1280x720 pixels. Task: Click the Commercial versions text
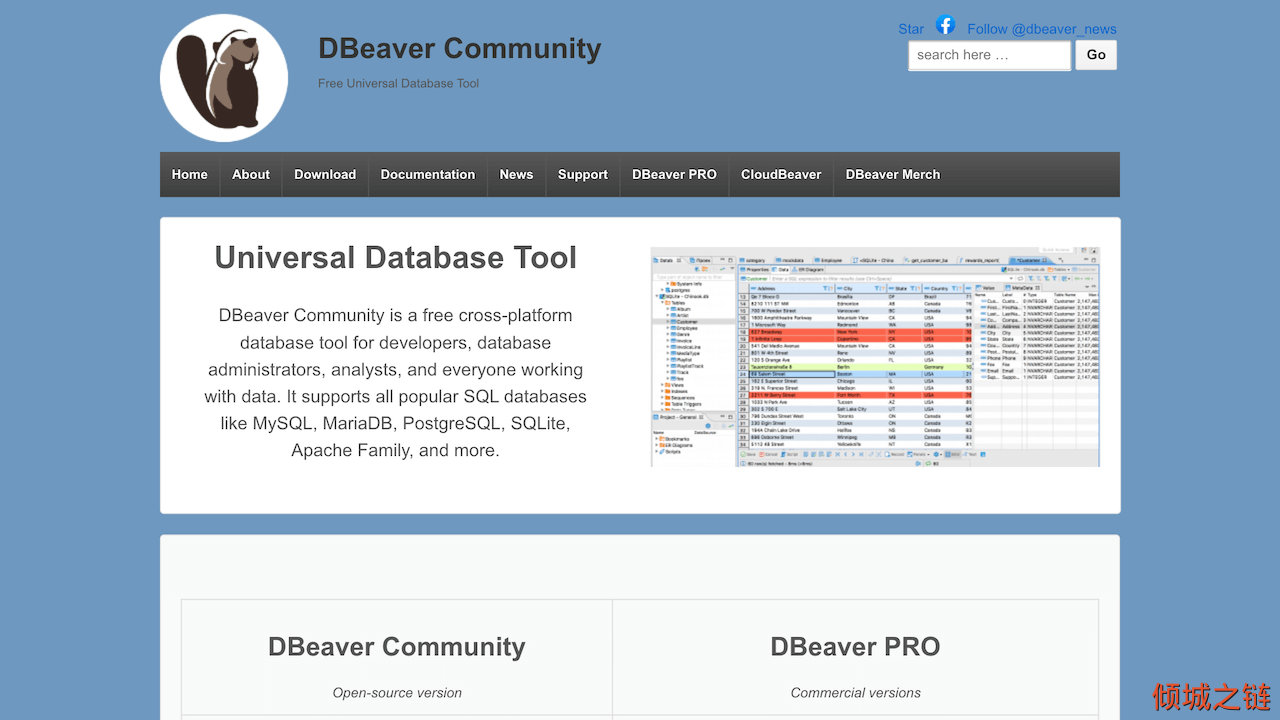coord(856,692)
